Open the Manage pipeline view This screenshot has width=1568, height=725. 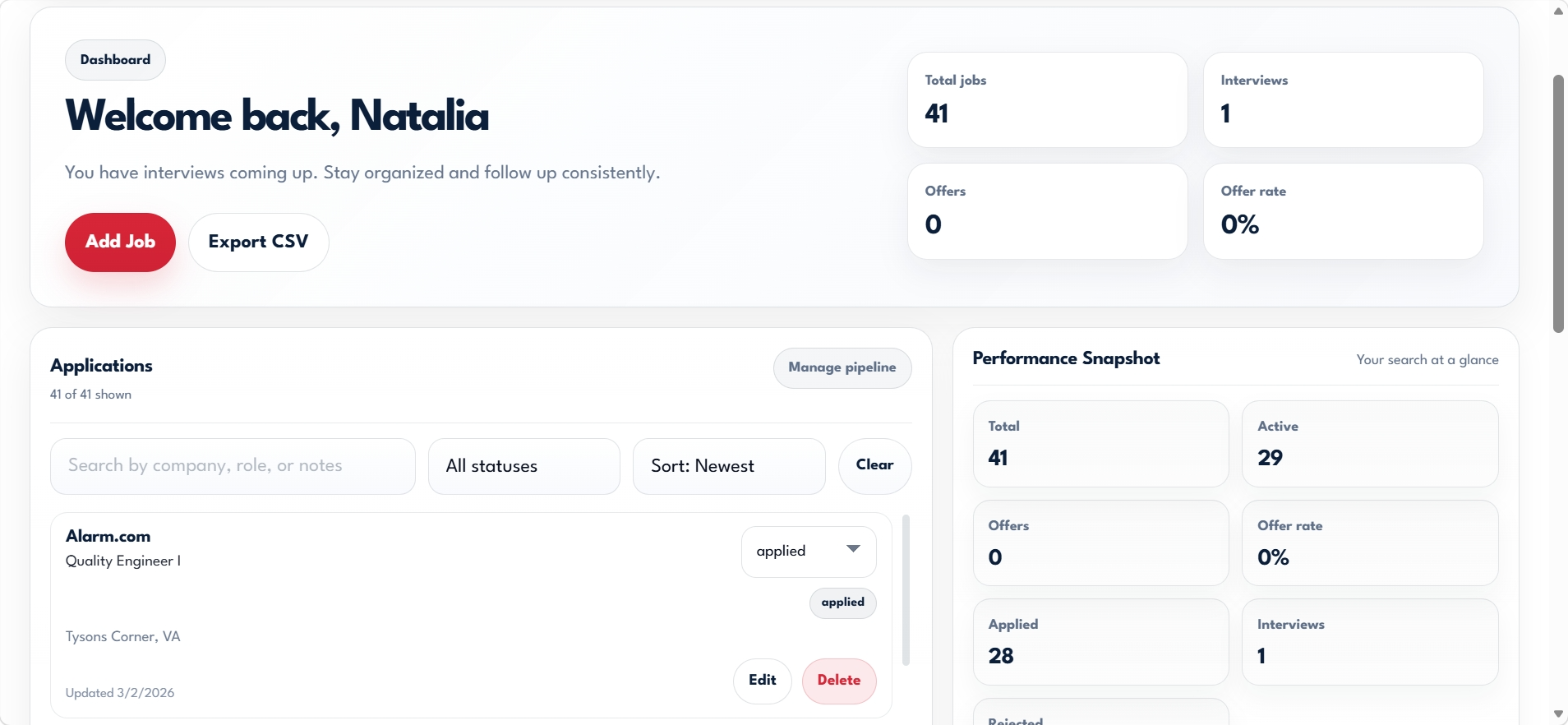click(842, 367)
